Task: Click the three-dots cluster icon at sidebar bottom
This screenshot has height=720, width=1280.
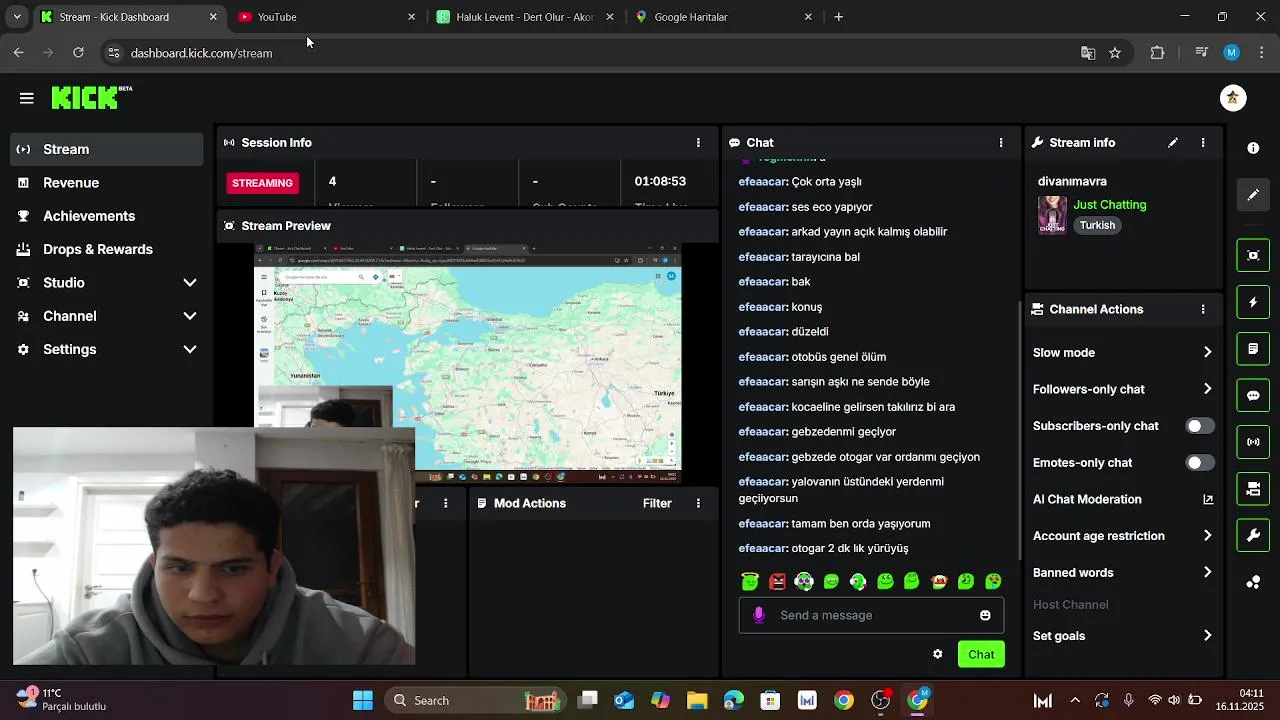Action: point(1253,582)
